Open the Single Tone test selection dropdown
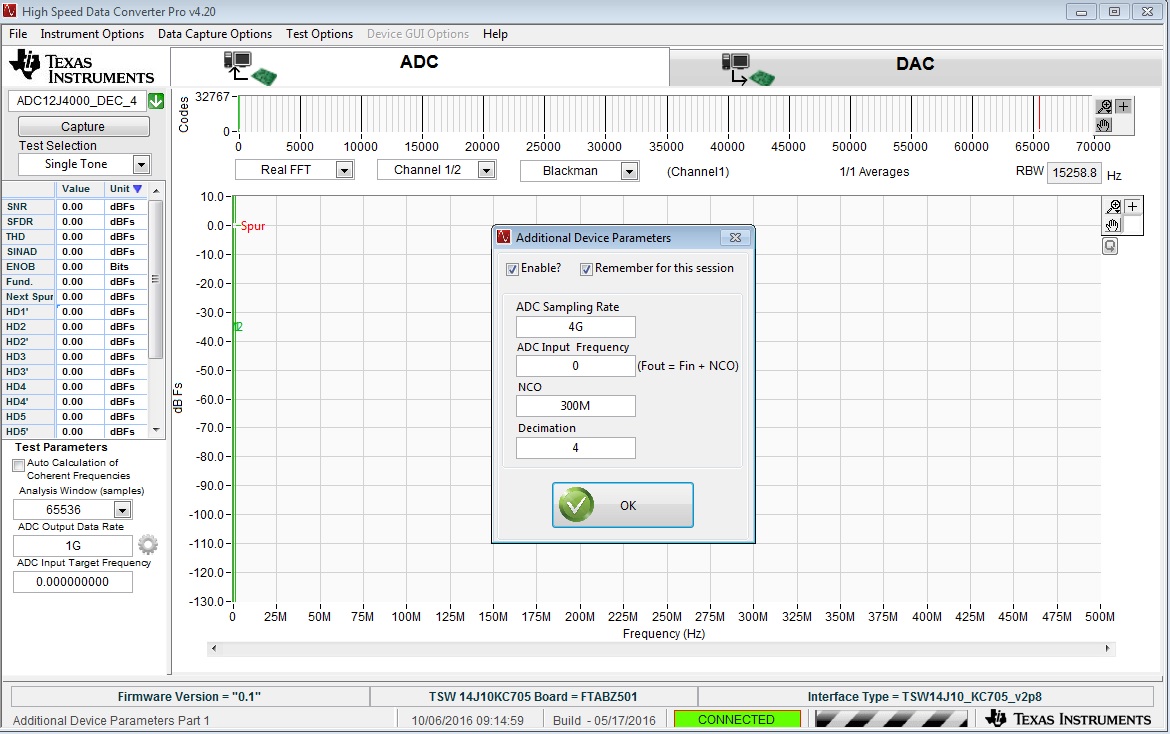Screen dimensions: 1170x734 tap(141, 164)
